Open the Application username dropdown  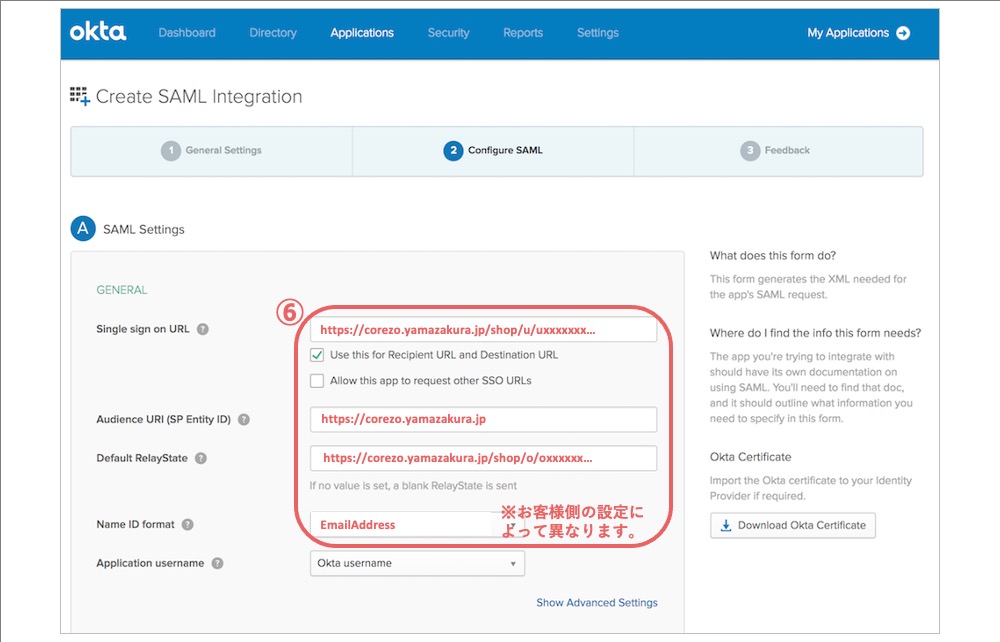click(x=417, y=563)
